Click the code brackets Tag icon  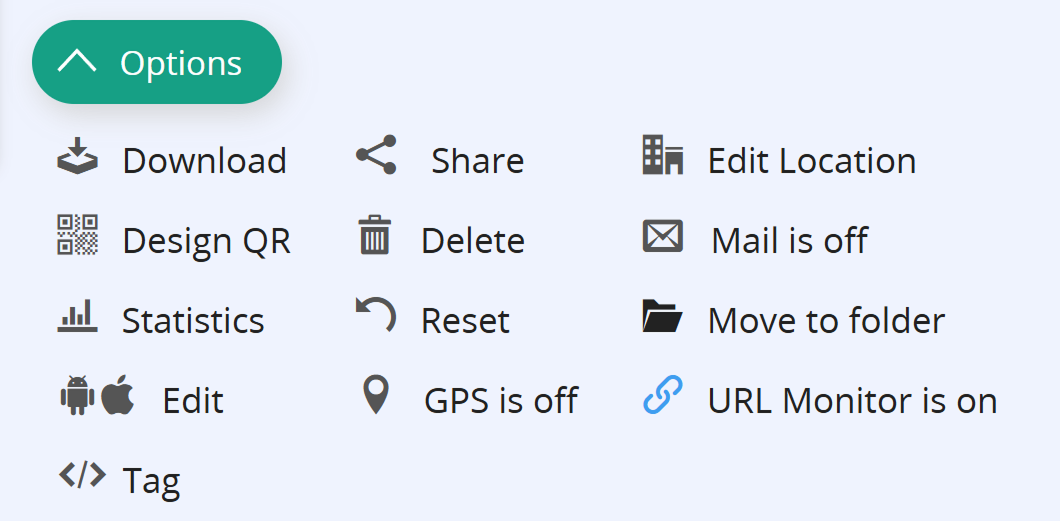coord(81,476)
